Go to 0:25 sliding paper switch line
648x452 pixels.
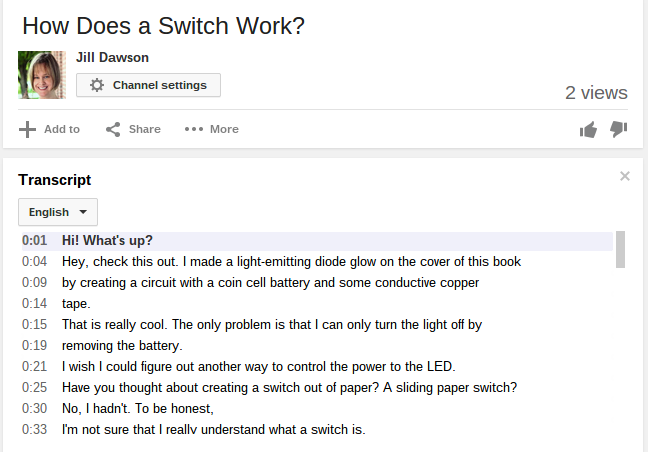pos(317,388)
